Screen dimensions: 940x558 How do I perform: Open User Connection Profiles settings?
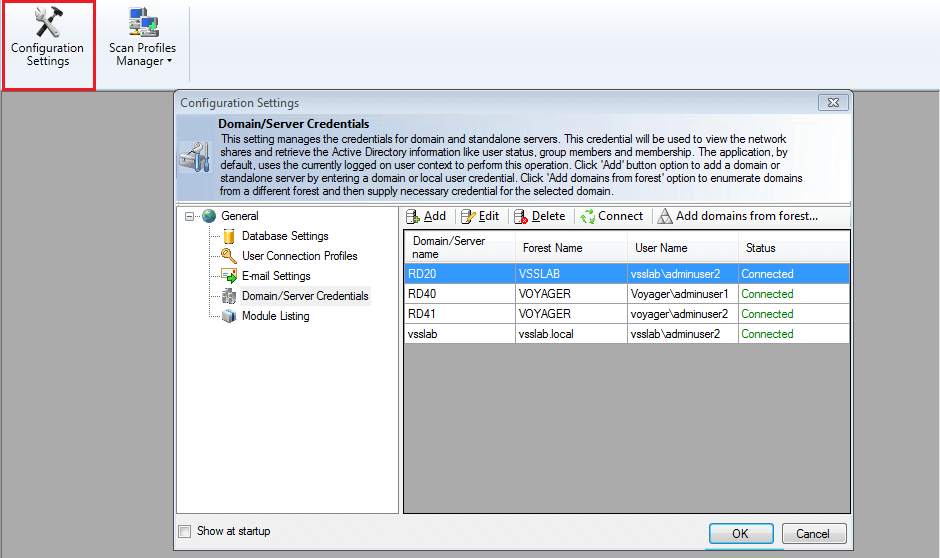pos(299,256)
